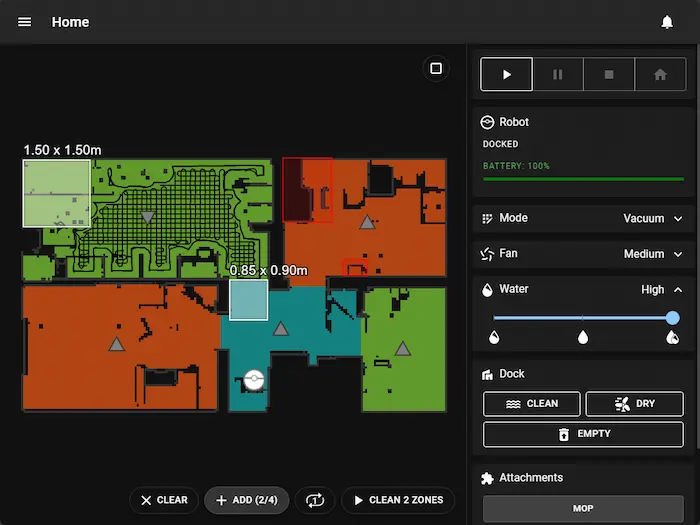Pause the robot with the pause button

(558, 74)
